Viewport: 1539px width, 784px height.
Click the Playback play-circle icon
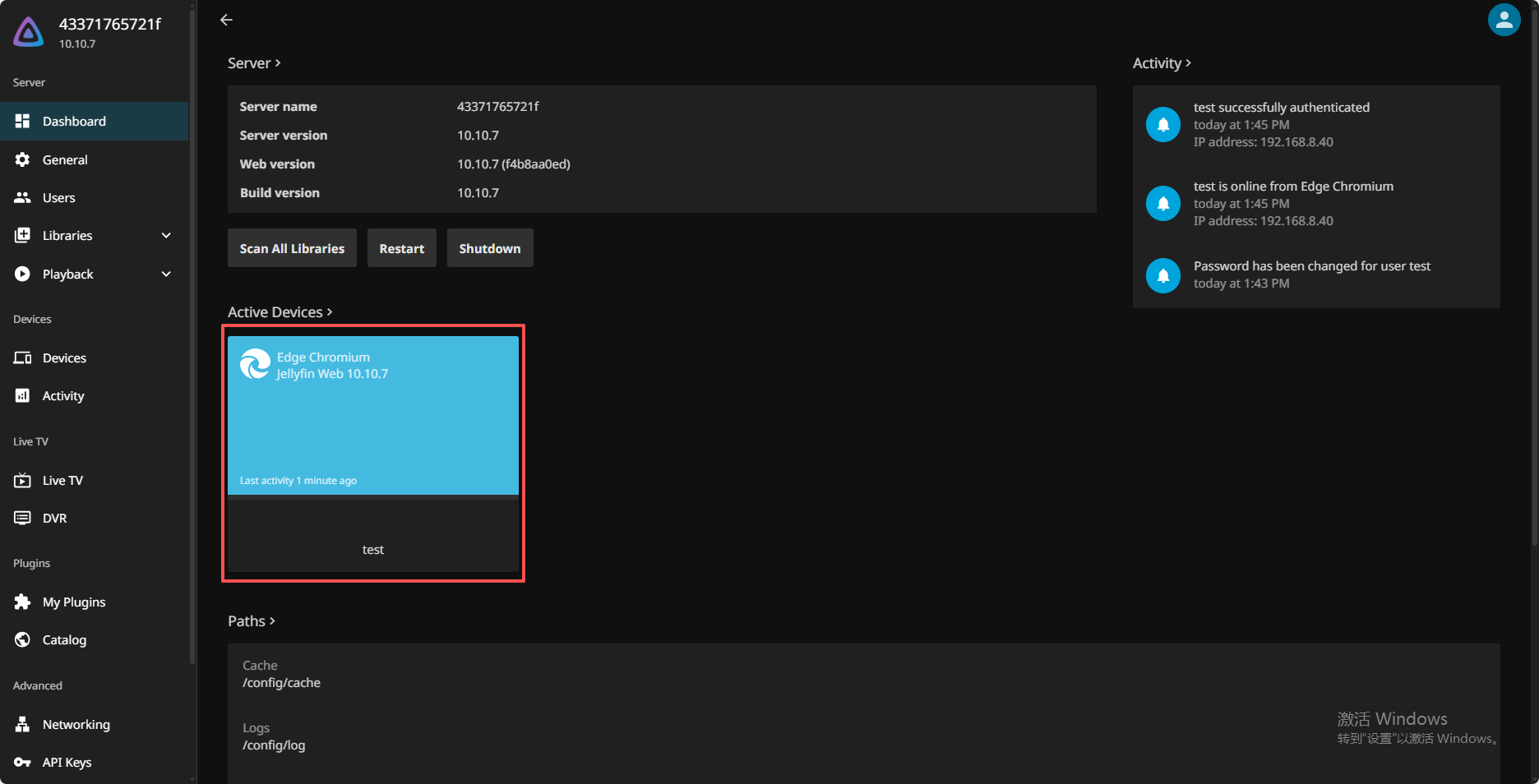(22, 274)
